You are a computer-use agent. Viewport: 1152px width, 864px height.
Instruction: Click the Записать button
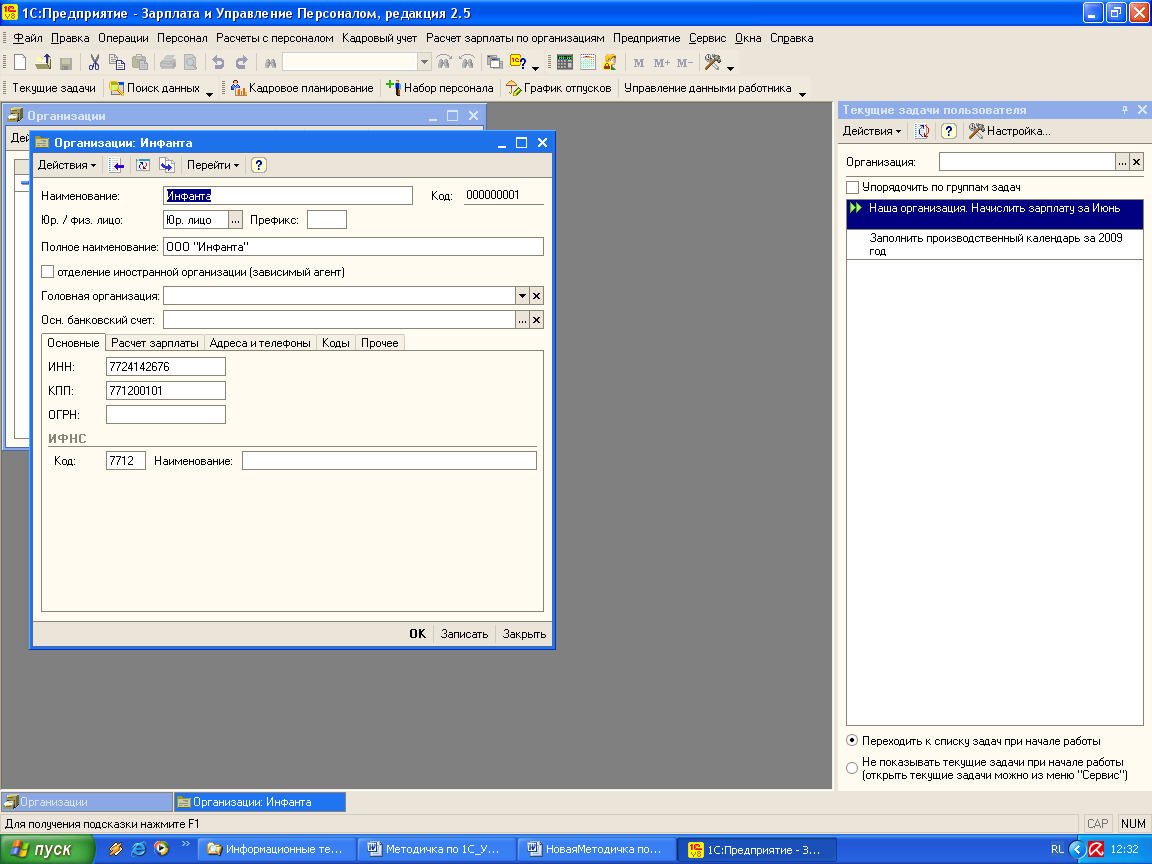click(464, 634)
